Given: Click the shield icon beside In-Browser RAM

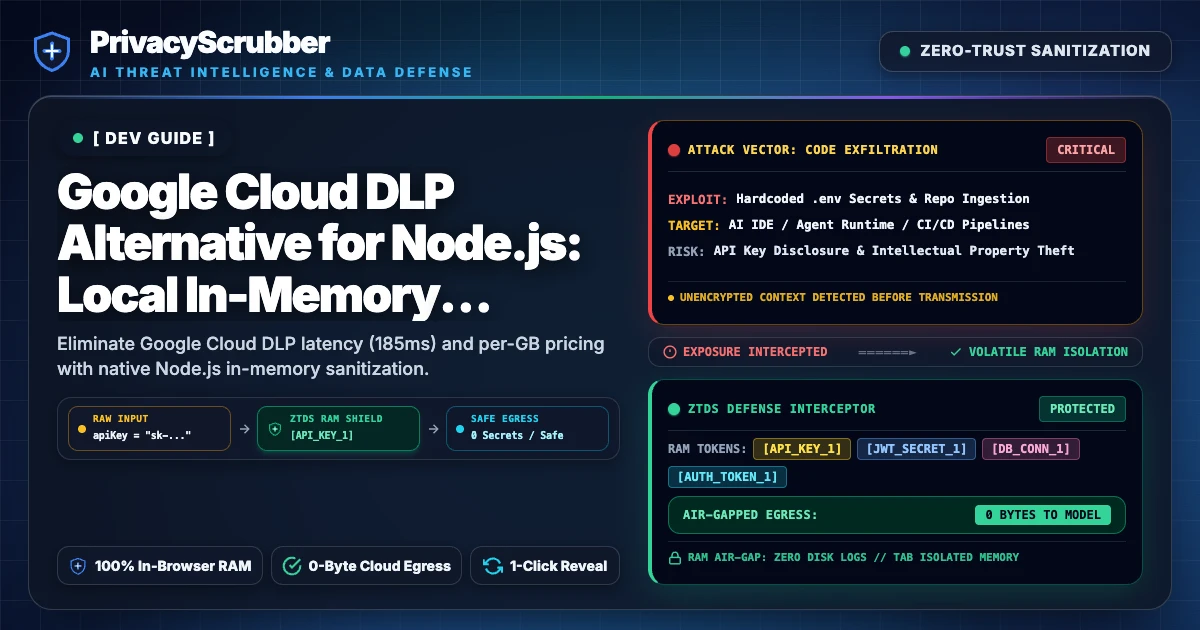Looking at the screenshot, I should pyautogui.click(x=78, y=566).
